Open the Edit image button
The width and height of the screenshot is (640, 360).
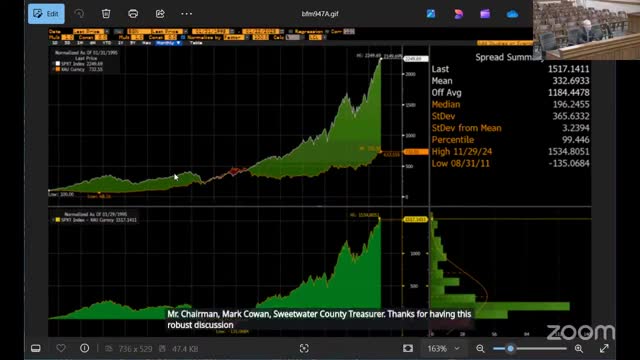click(46, 13)
